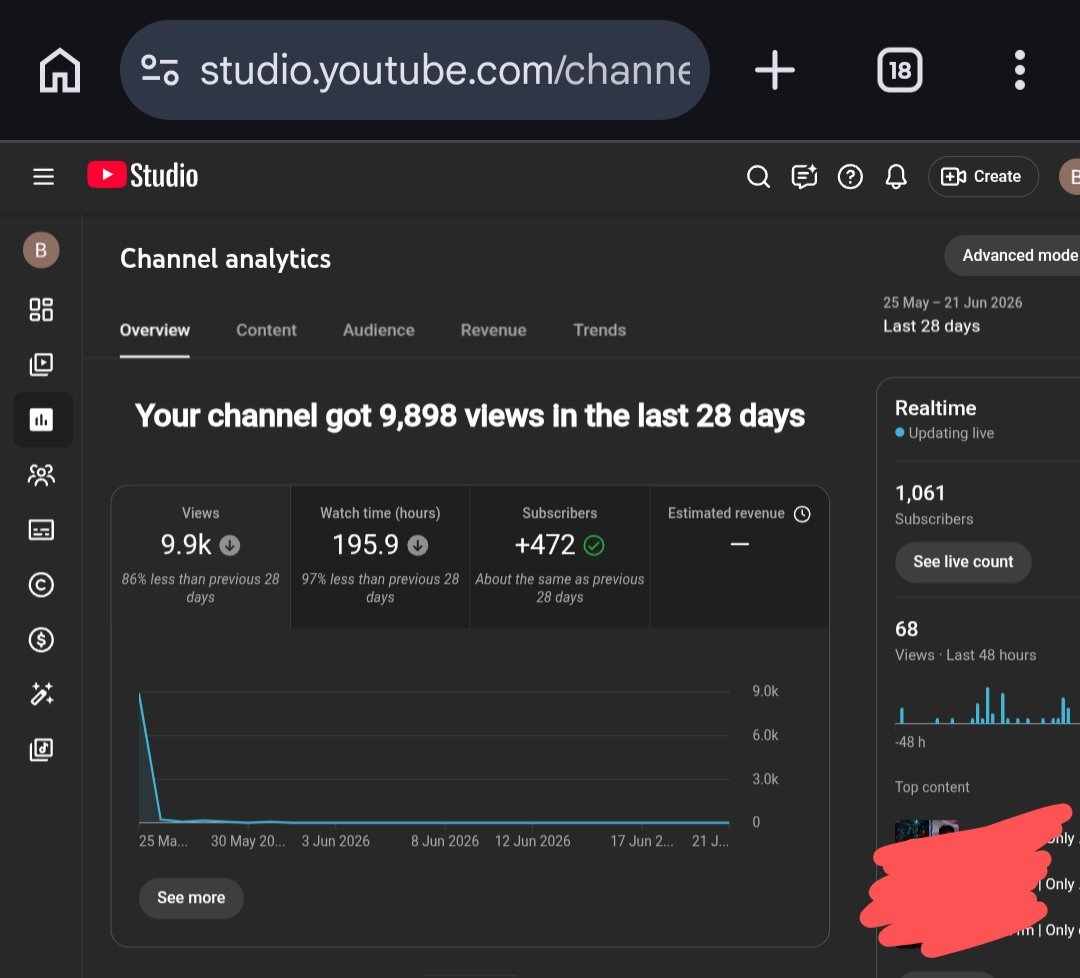Click the realtime 48 hours bar chart
The image size is (1080, 978).
coord(986,705)
